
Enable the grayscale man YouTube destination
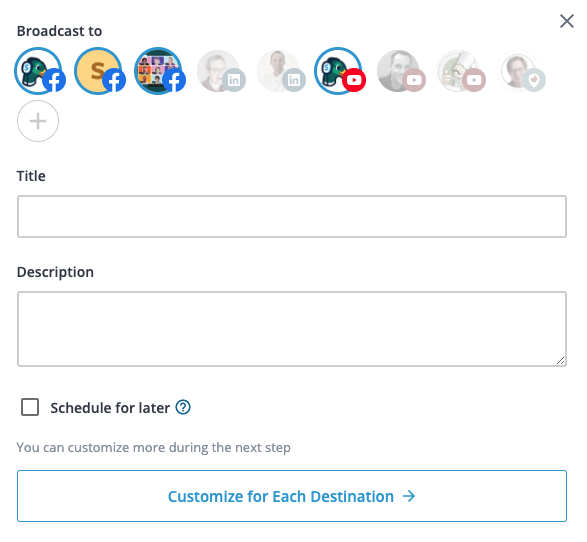398,71
